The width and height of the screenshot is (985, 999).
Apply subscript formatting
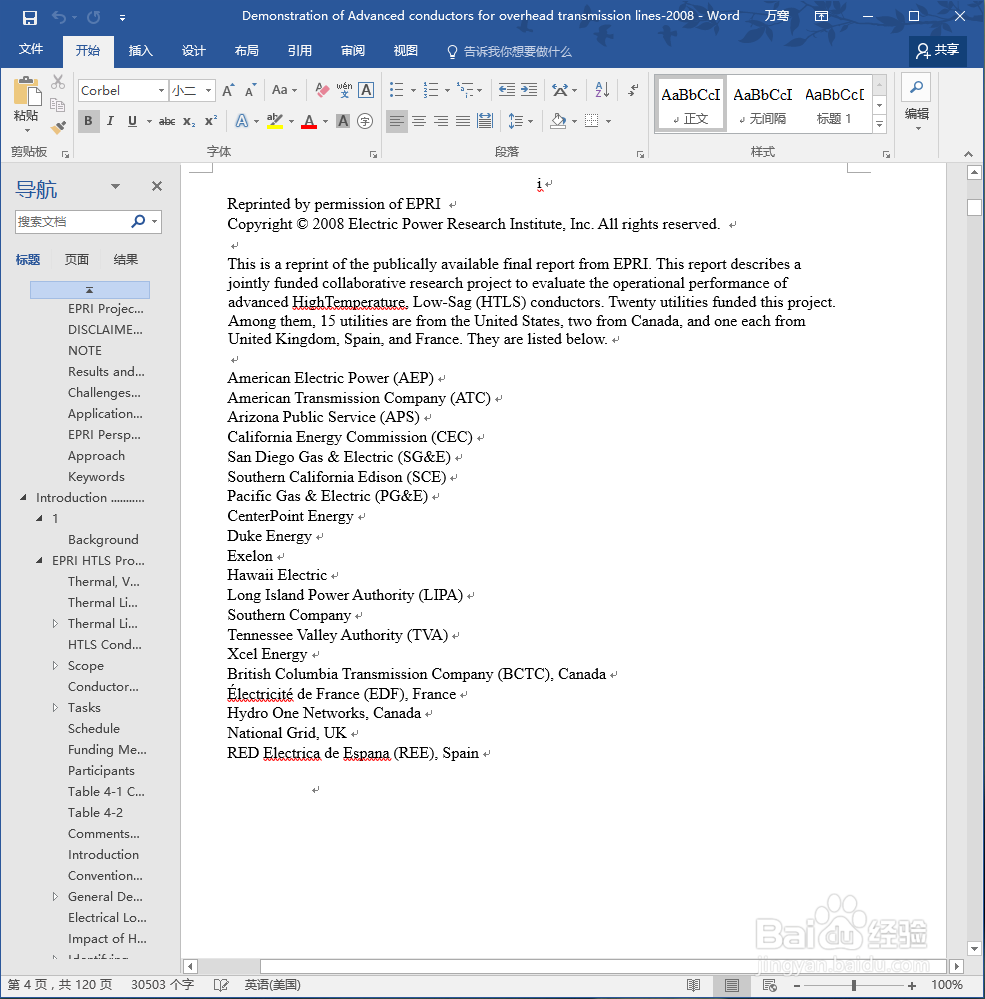(189, 121)
